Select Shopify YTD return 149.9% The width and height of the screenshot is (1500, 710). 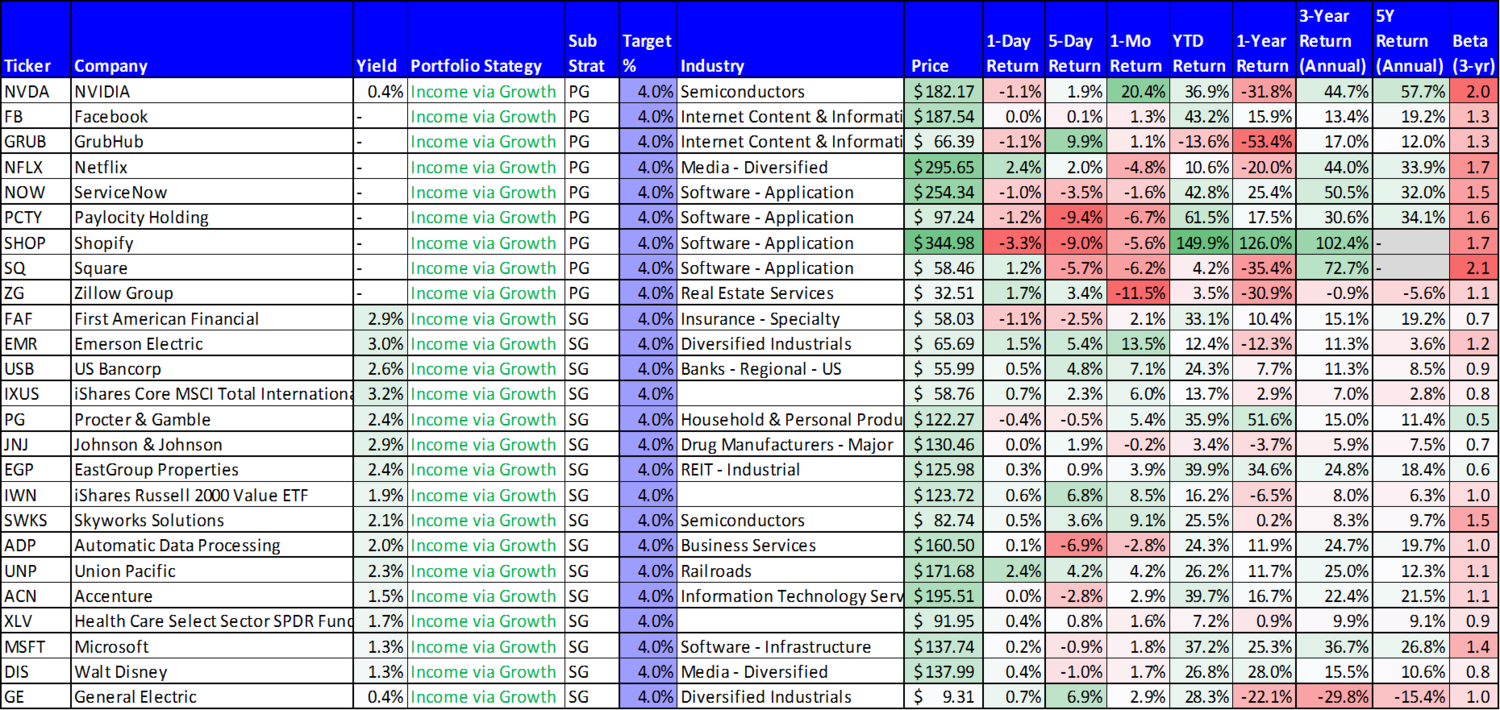(x=1201, y=243)
